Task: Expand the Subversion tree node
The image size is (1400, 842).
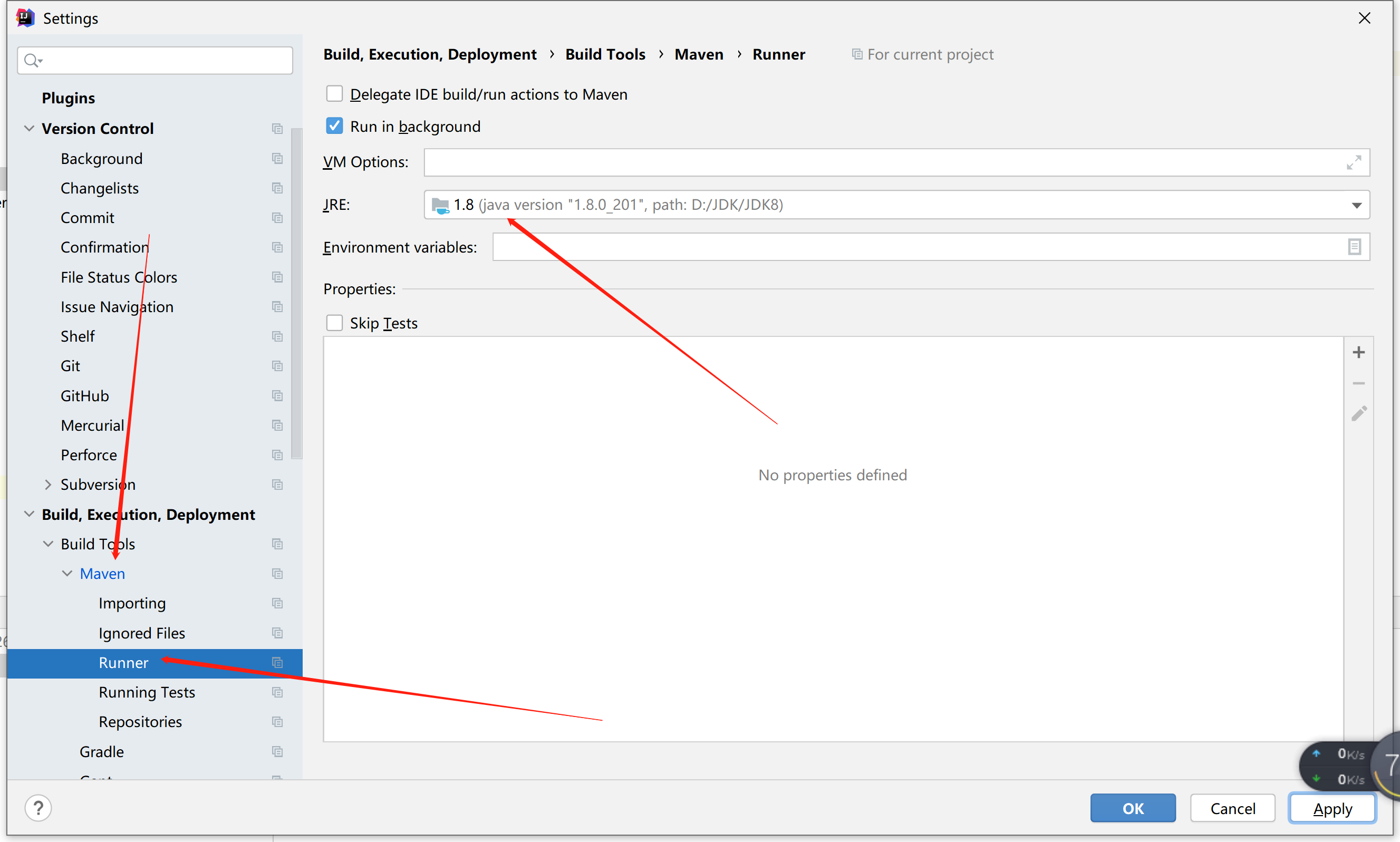Action: pyautogui.click(x=48, y=485)
